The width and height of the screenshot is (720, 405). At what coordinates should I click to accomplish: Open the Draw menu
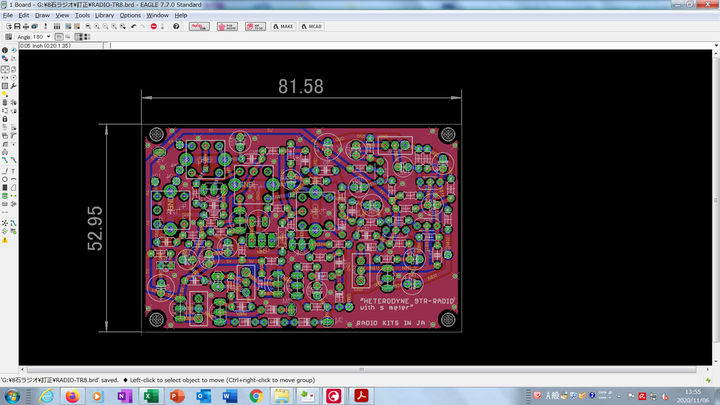(x=42, y=16)
